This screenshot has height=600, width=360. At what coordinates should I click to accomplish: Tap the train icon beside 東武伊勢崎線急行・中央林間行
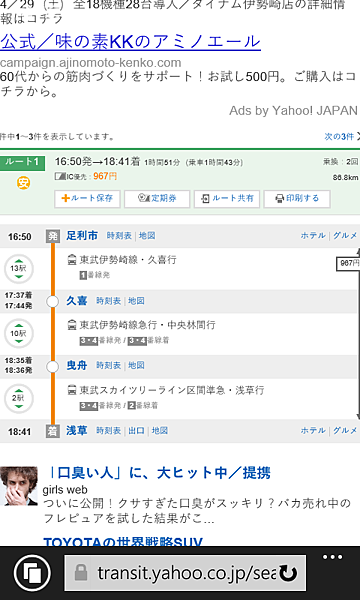(x=72, y=326)
